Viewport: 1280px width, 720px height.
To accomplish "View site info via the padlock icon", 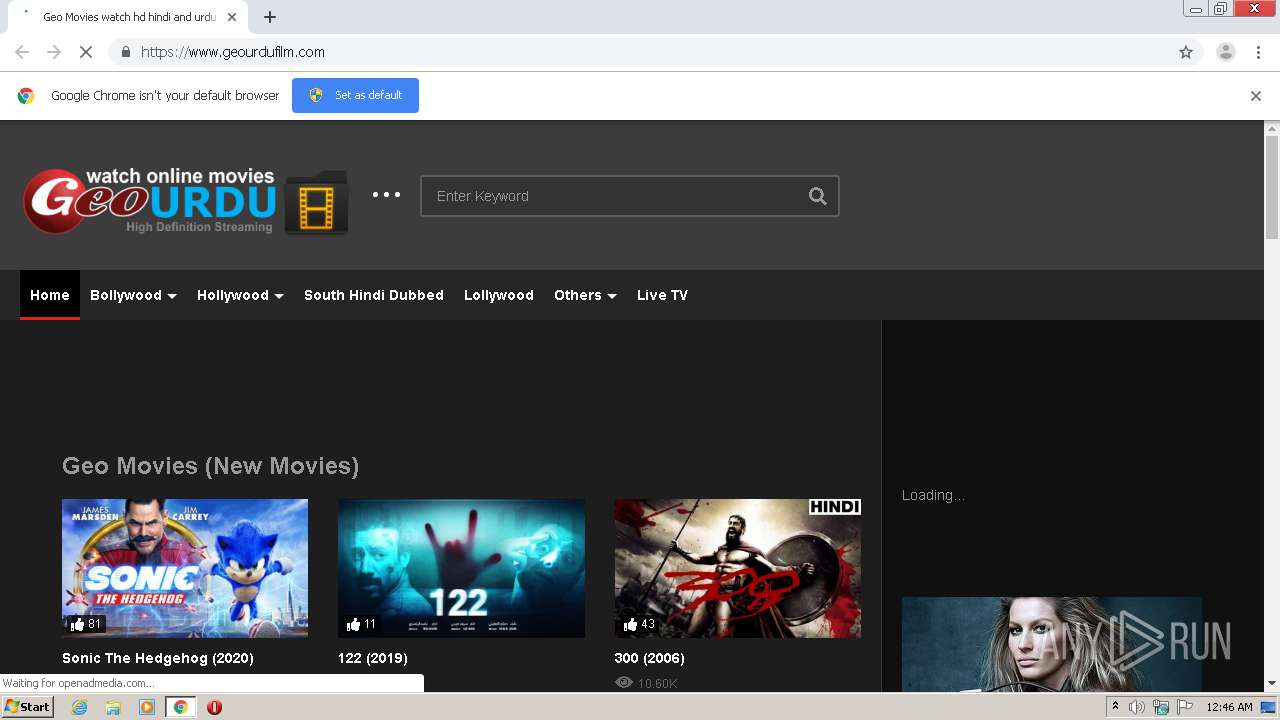I will pyautogui.click(x=125, y=52).
